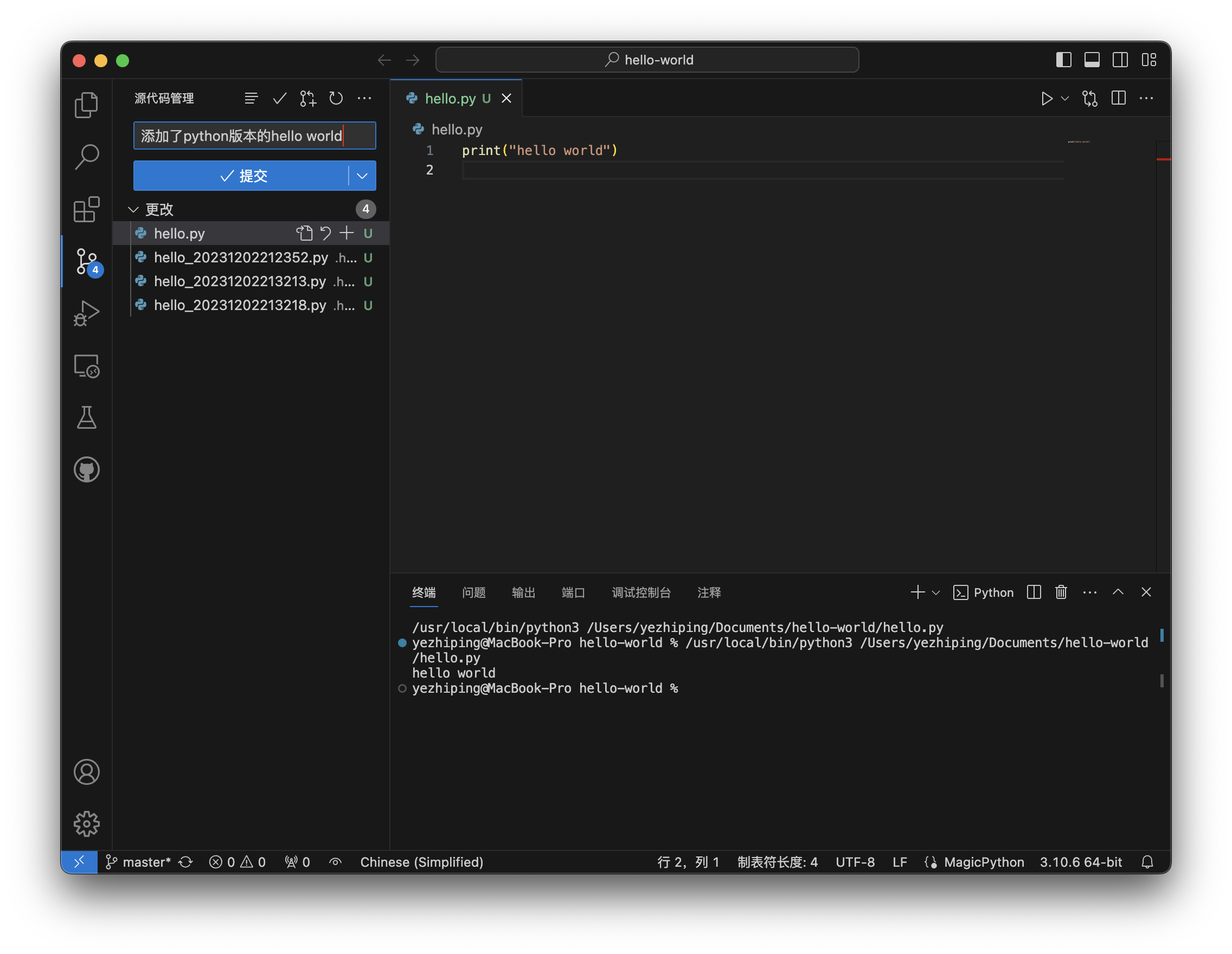The image size is (1232, 954).
Task: Switch to 问题 problems tab
Action: (474, 592)
